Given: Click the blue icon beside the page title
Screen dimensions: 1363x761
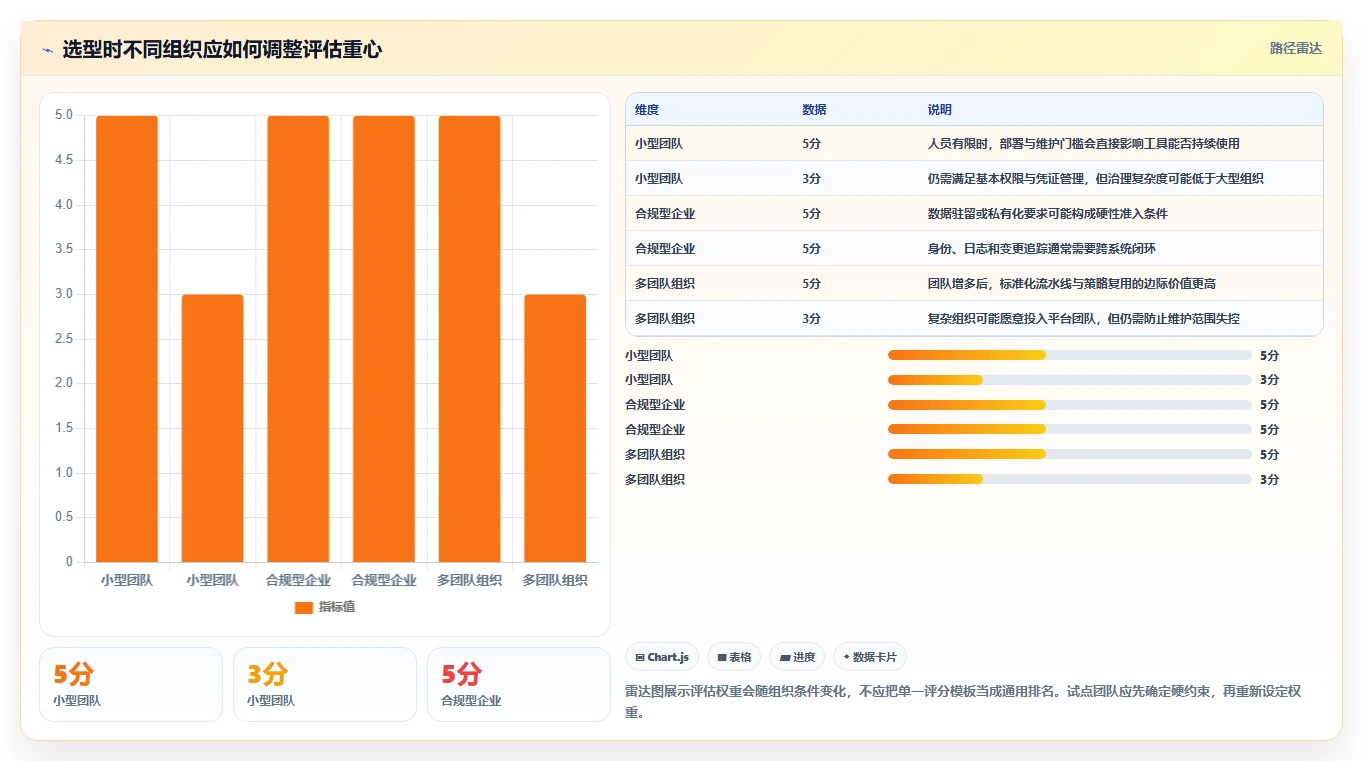Looking at the screenshot, I should (47, 50).
